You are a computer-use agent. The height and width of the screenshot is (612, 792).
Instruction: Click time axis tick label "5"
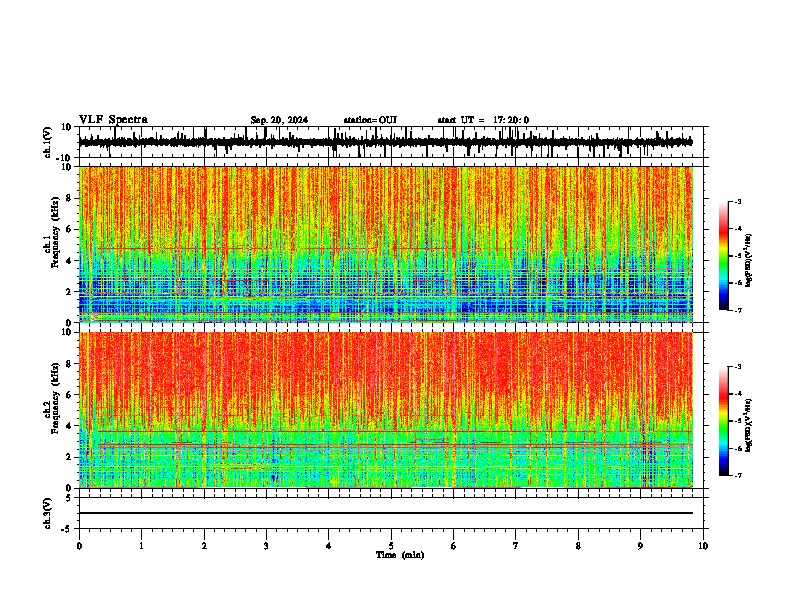pyautogui.click(x=391, y=546)
